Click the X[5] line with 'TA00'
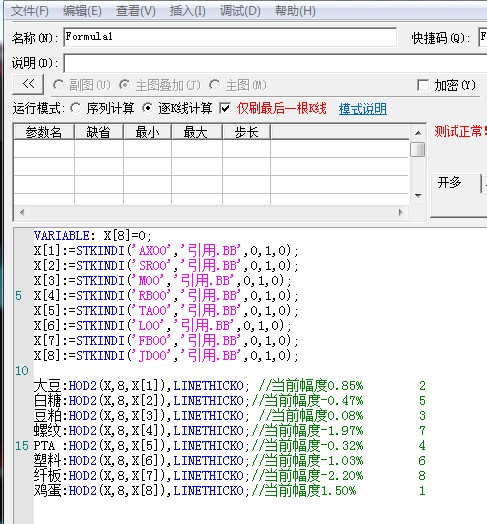The width and height of the screenshot is (487, 524). coord(166,311)
